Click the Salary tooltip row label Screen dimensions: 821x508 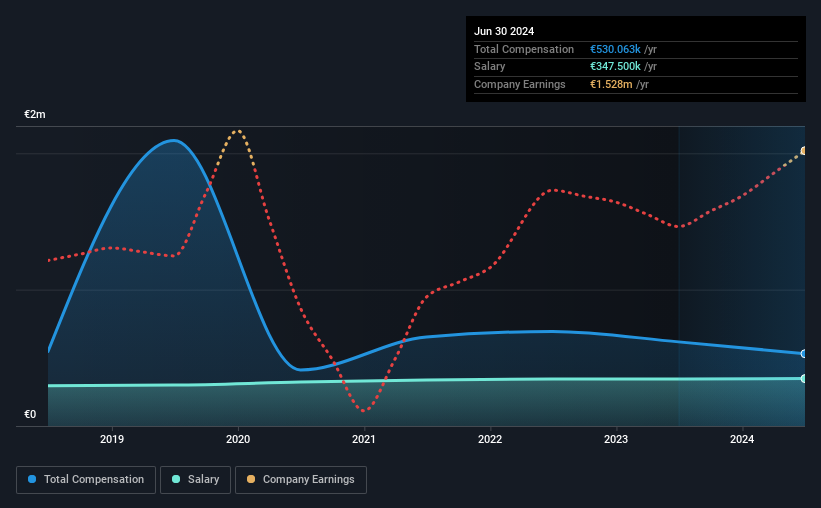click(x=490, y=67)
